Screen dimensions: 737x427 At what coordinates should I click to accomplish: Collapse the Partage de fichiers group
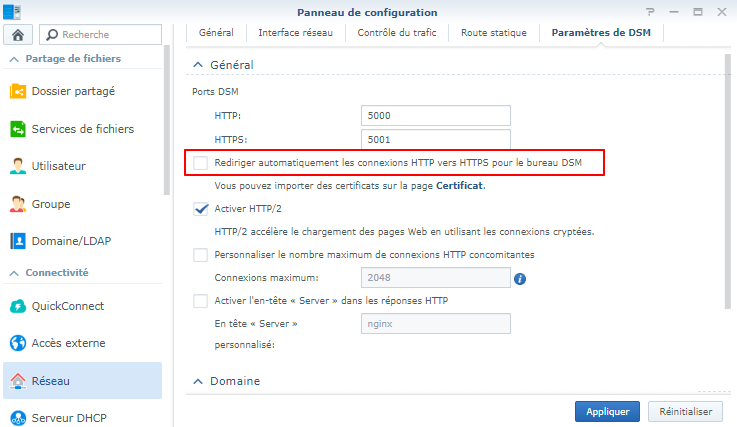click(x=15, y=59)
